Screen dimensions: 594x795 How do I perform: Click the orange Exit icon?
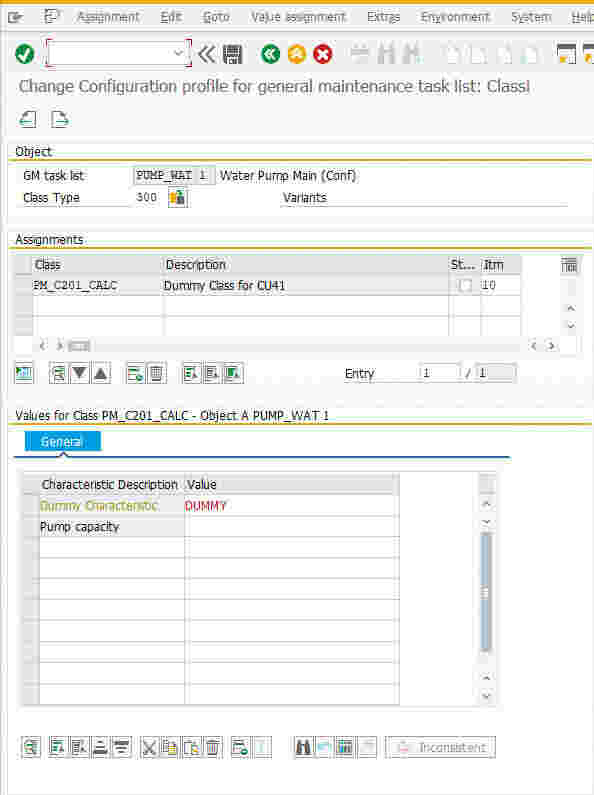pyautogui.click(x=296, y=54)
